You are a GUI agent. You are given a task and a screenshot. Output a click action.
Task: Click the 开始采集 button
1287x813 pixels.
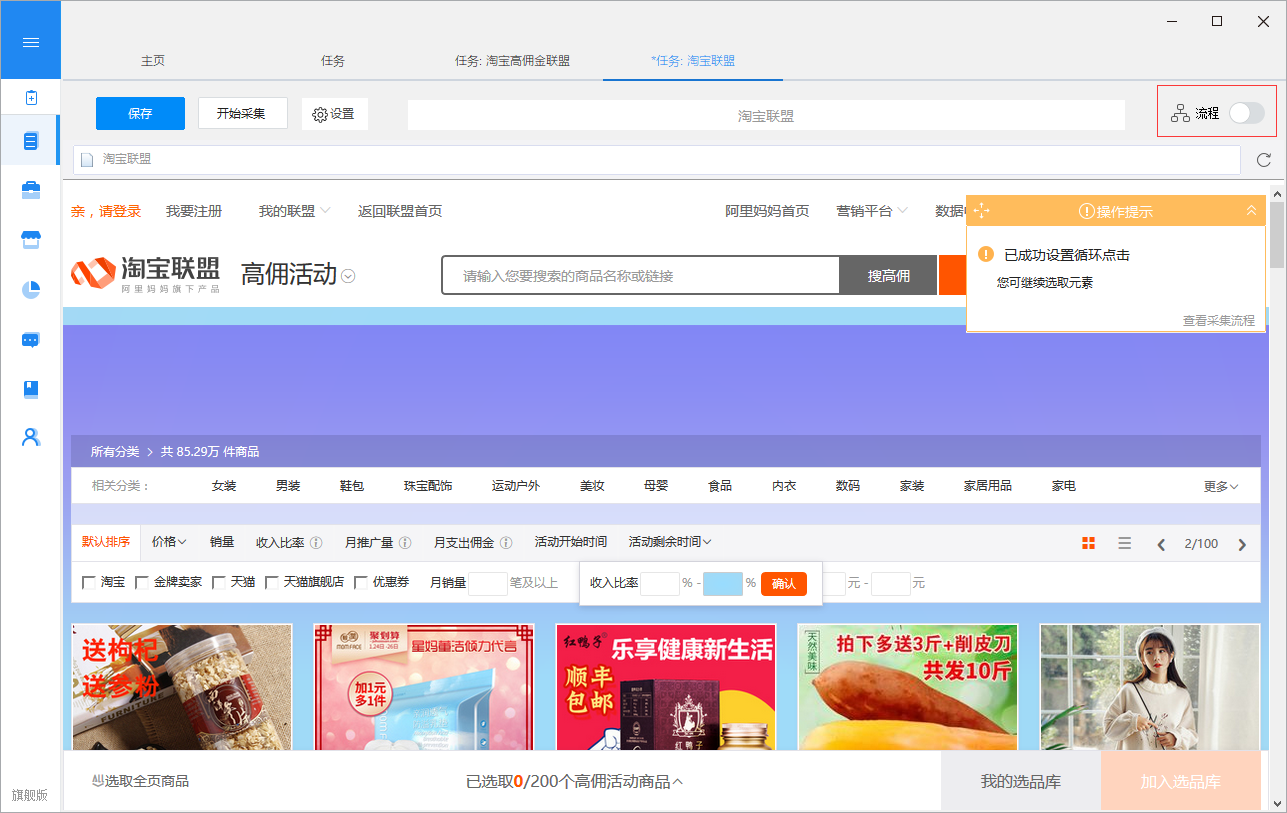(243, 113)
